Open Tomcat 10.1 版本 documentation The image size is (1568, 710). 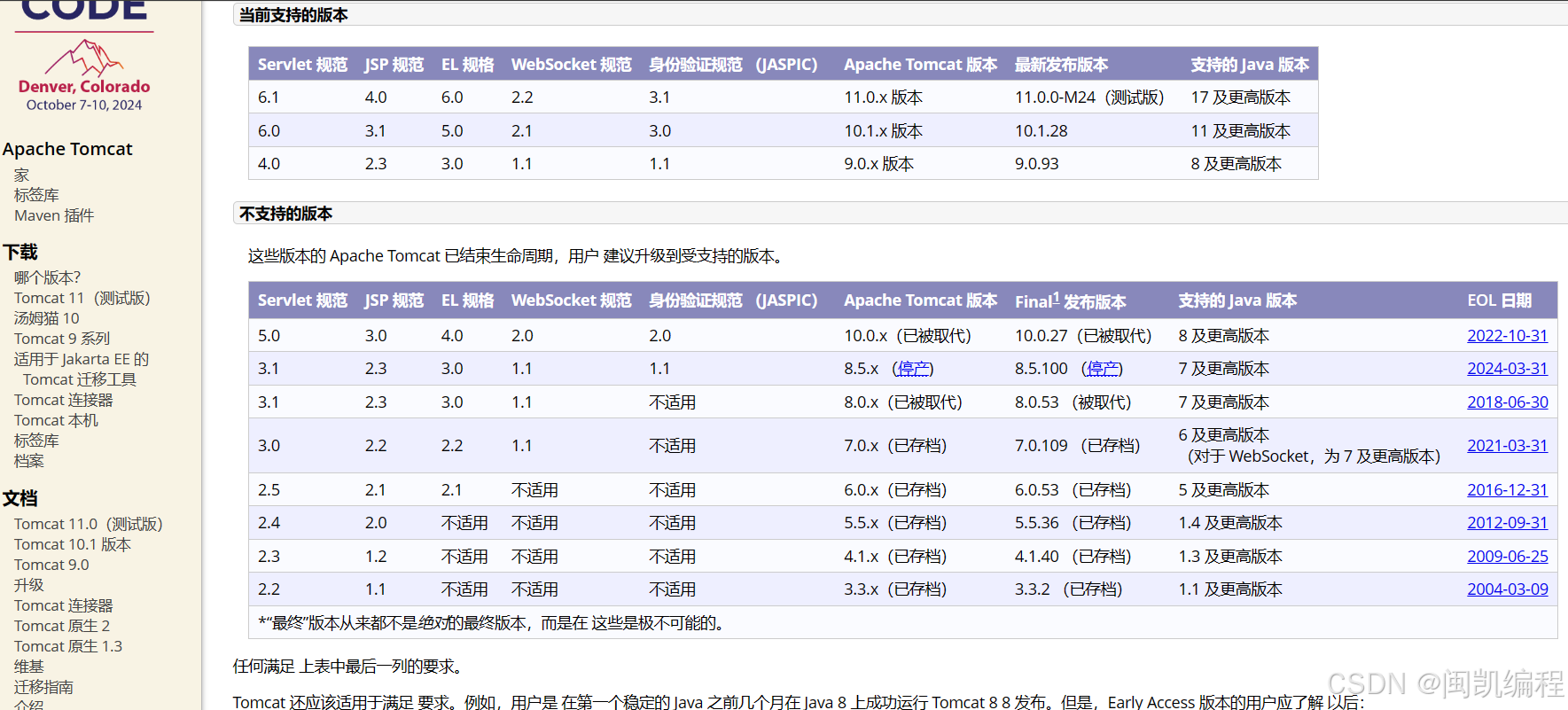click(x=73, y=544)
